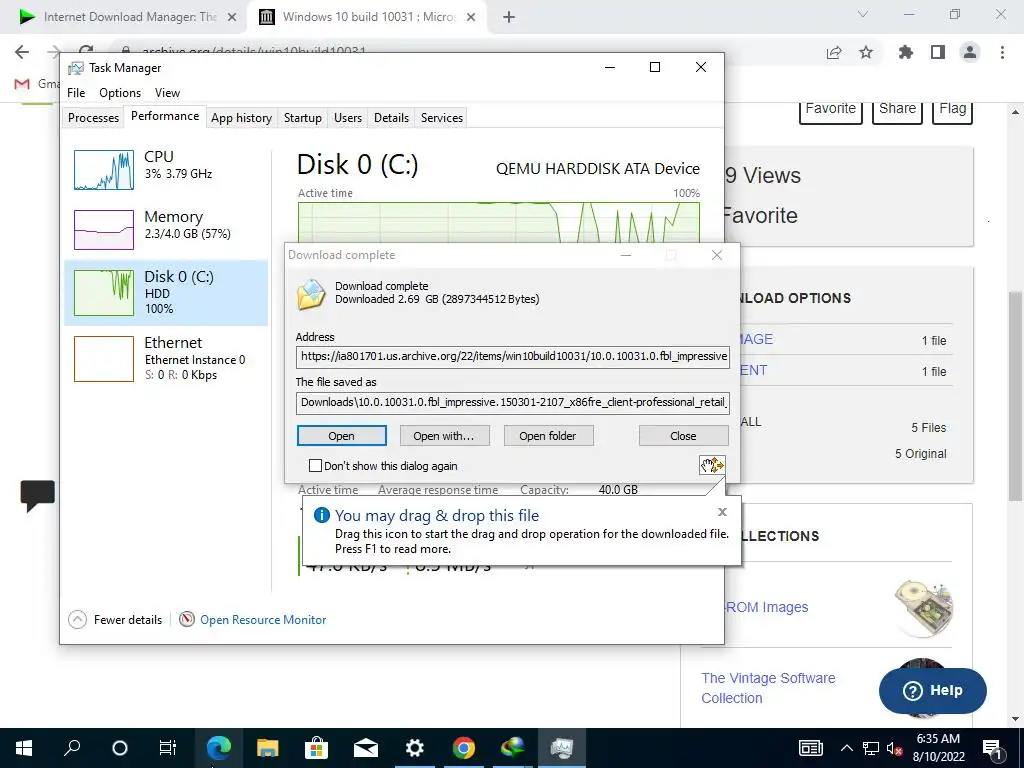Click Resource Monitor gauge icon

pos(187,619)
